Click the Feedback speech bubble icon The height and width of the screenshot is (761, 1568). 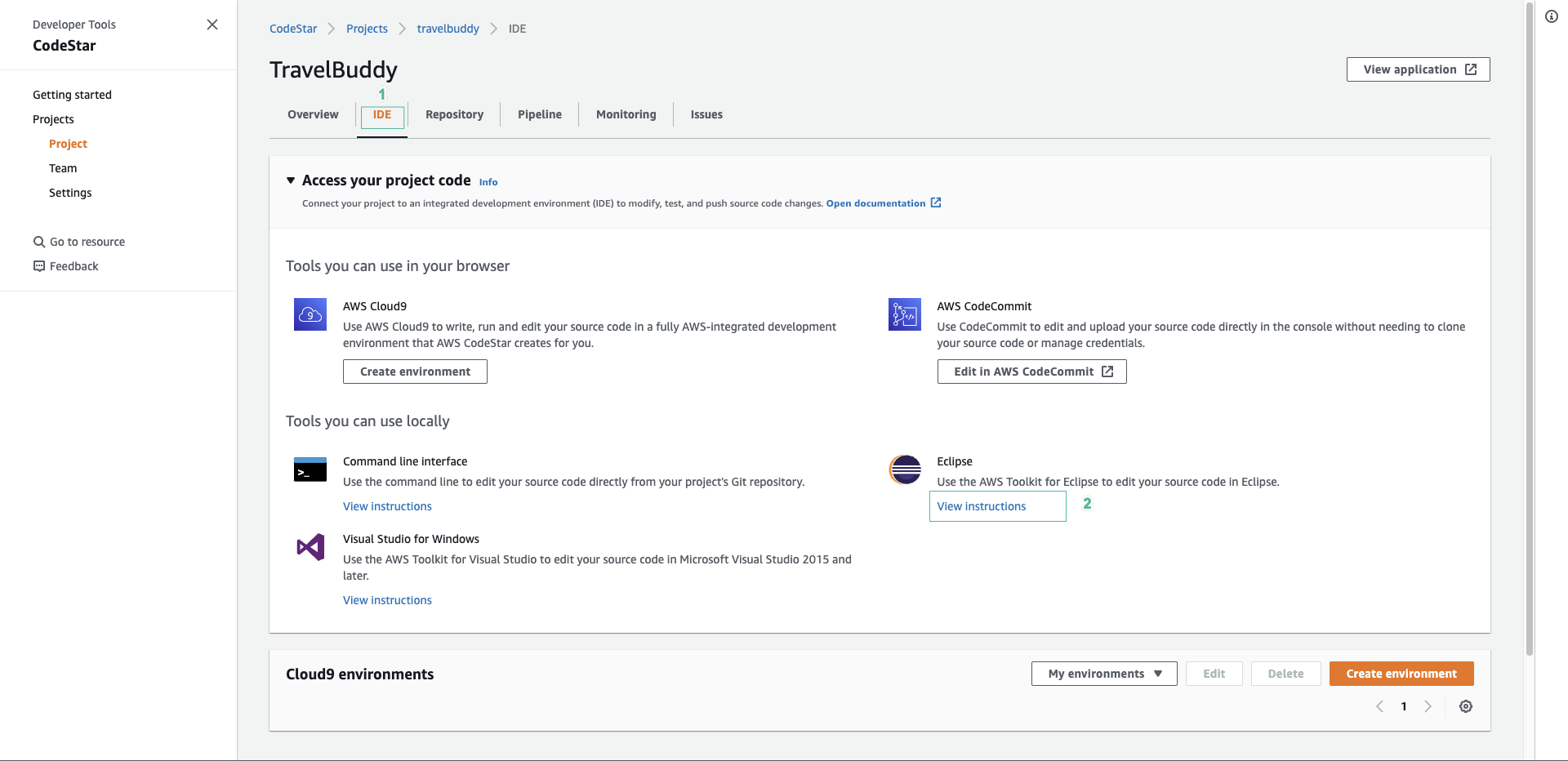point(38,266)
